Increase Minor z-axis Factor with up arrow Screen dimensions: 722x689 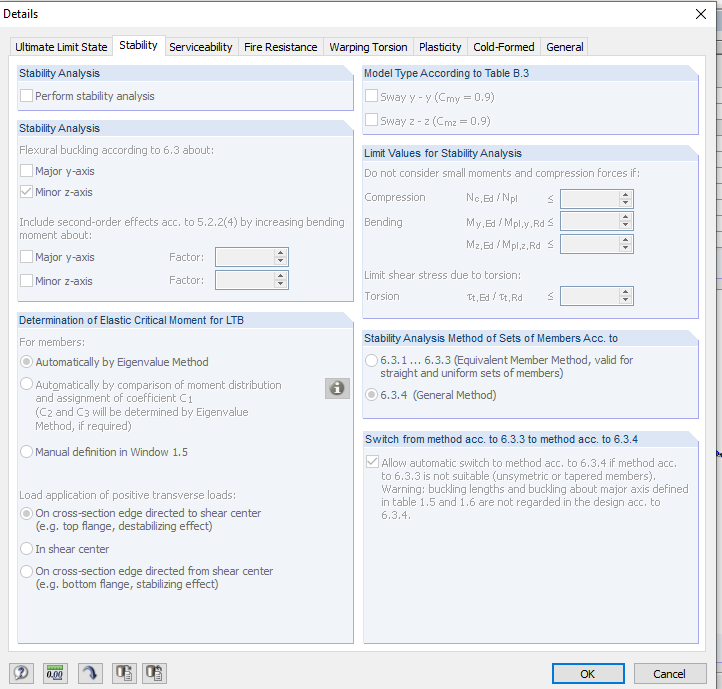(x=280, y=276)
